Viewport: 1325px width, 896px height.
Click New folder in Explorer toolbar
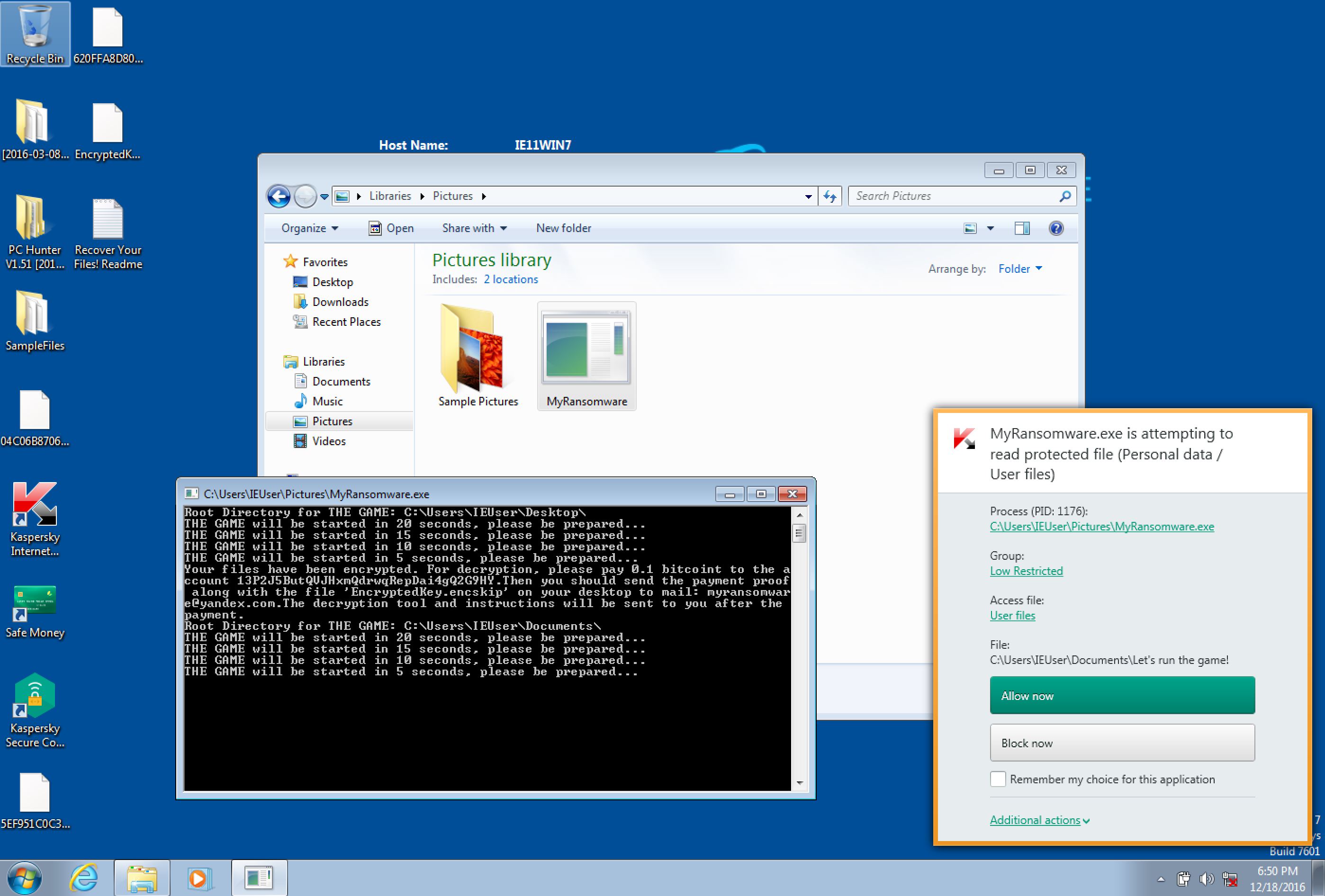point(563,228)
